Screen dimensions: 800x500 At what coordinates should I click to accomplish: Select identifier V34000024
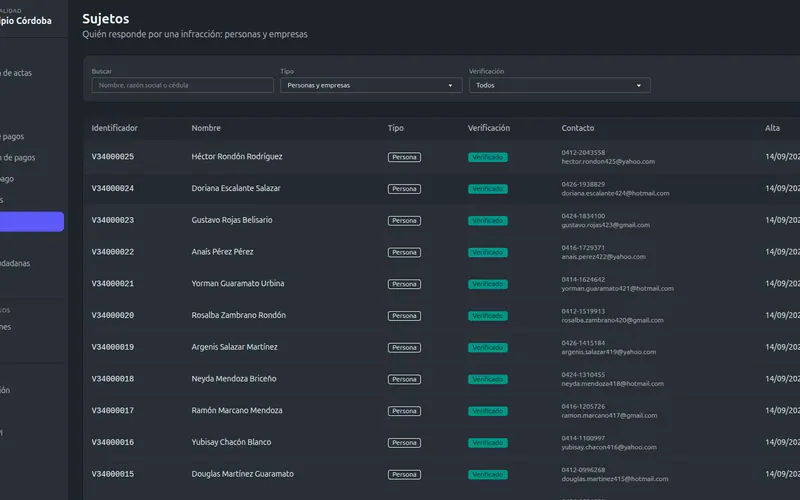pos(113,188)
